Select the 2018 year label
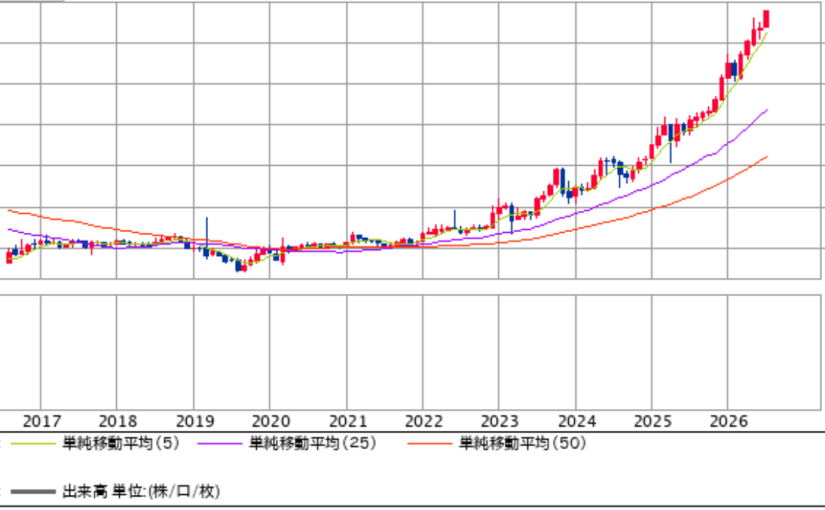The height and width of the screenshot is (510, 825). (x=118, y=422)
